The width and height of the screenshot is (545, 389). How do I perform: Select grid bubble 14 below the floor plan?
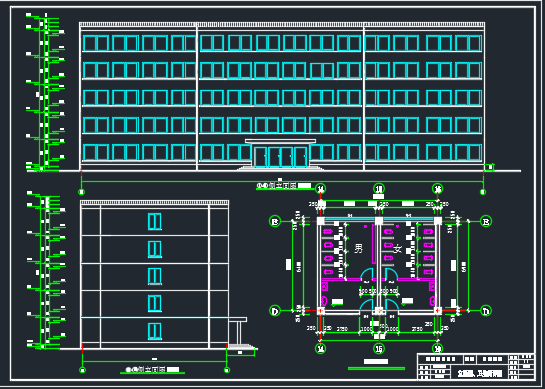[x=320, y=348]
